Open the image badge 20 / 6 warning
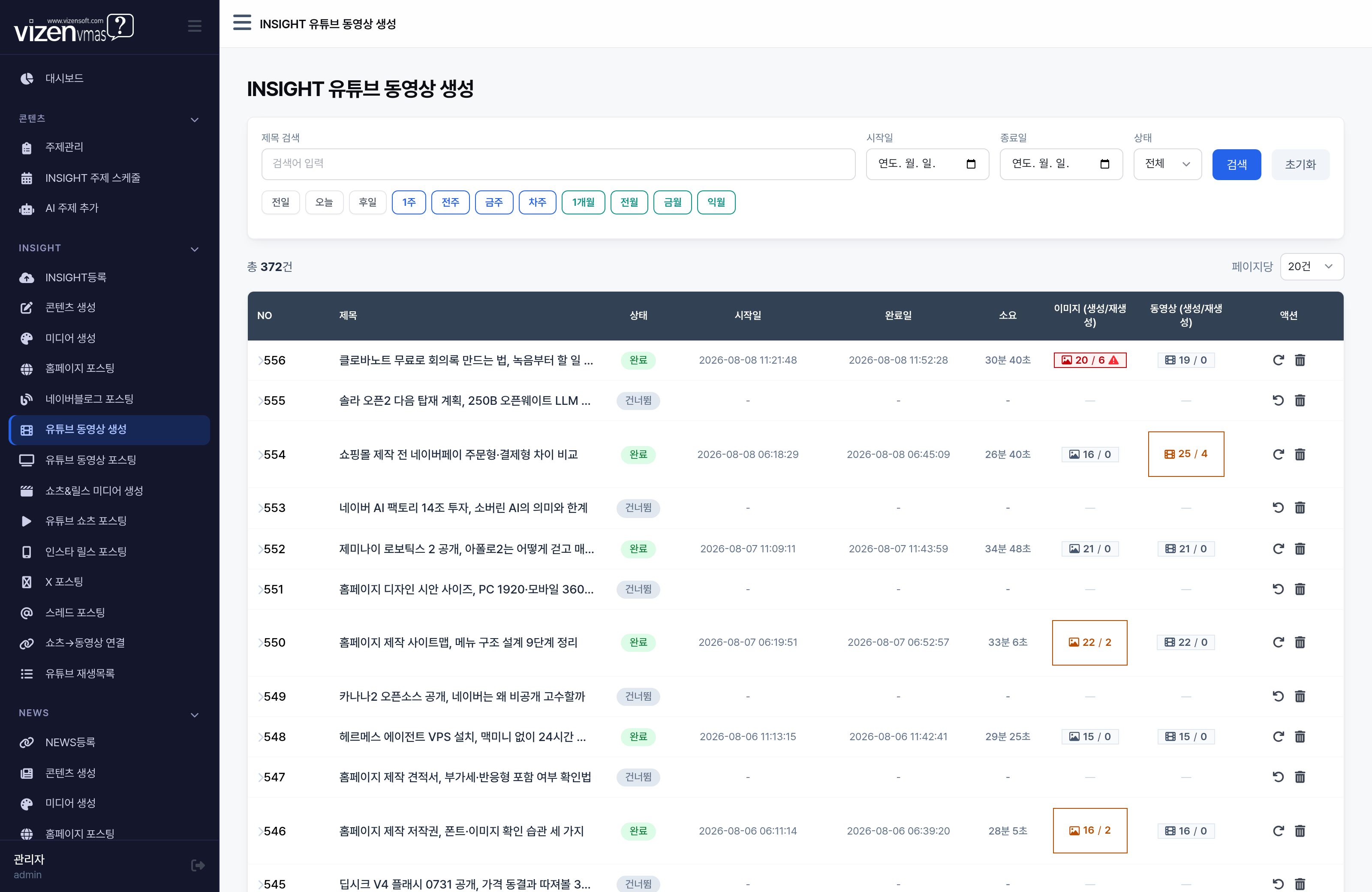Image resolution: width=1372 pixels, height=892 pixels. tap(1089, 360)
